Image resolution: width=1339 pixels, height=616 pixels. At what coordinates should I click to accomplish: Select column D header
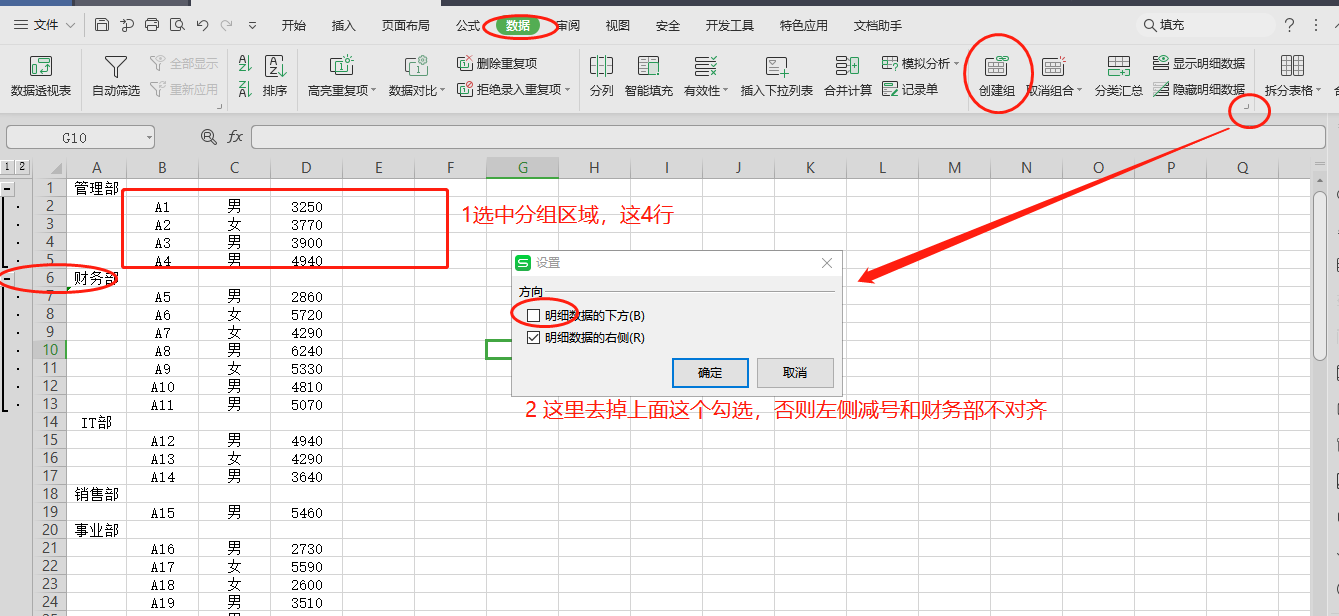point(306,168)
